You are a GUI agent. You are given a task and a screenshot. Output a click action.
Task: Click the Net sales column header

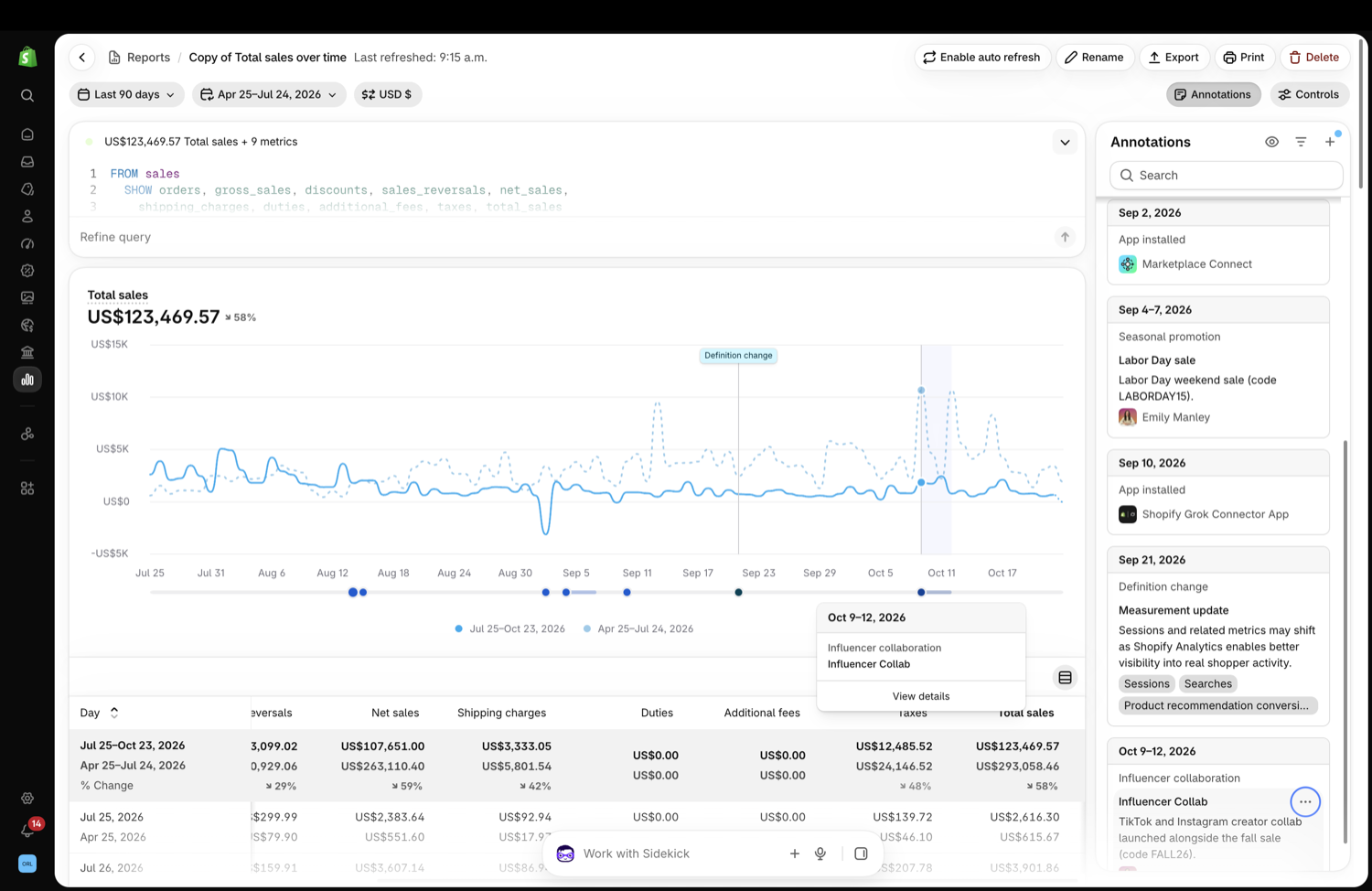[x=395, y=713]
